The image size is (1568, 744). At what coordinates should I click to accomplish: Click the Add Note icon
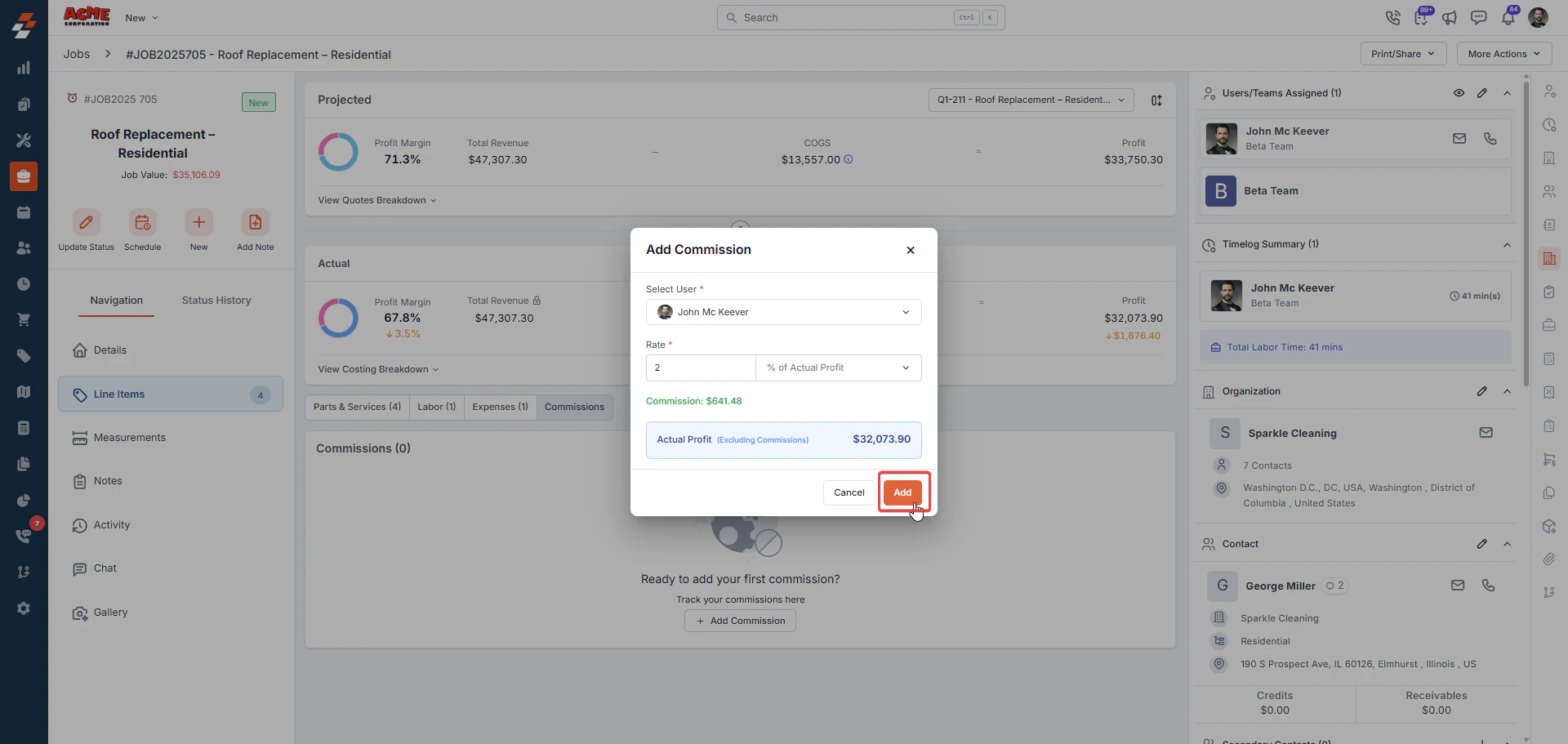pos(255,222)
